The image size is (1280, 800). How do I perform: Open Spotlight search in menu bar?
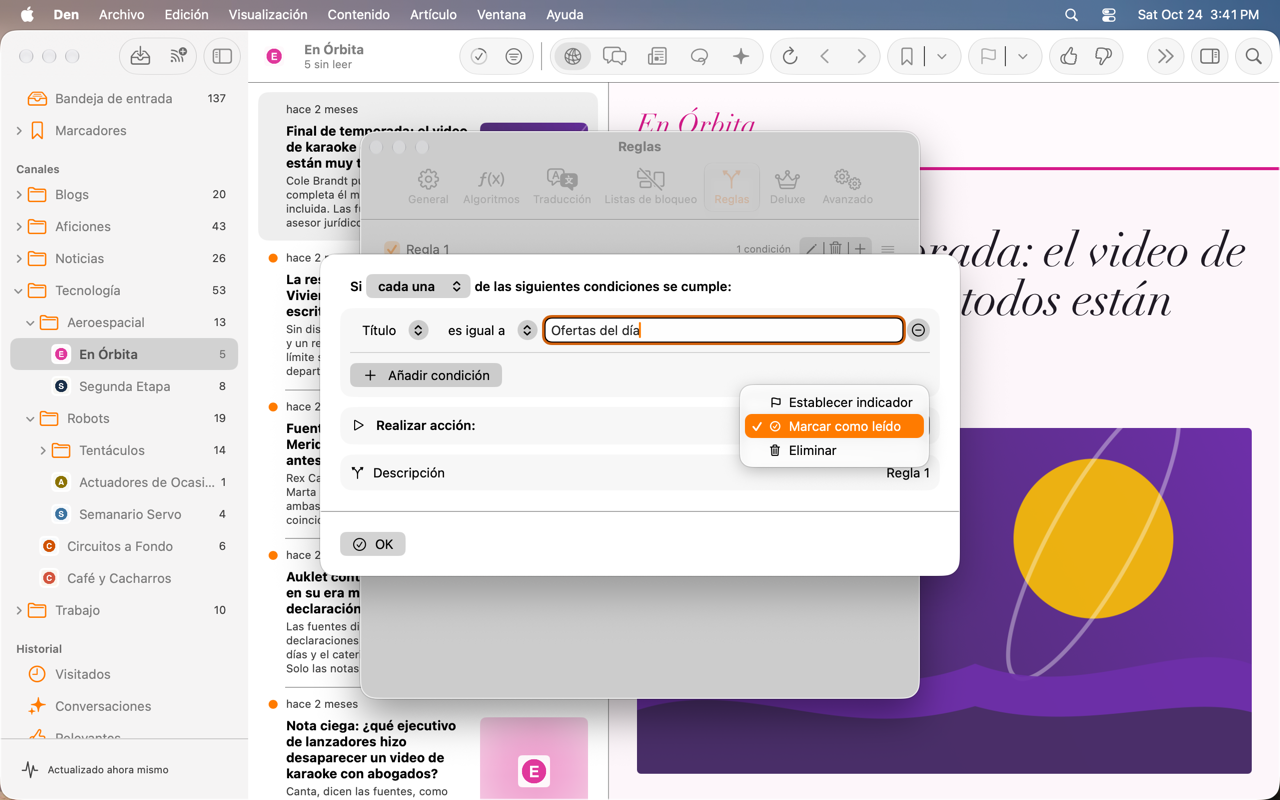point(1071,15)
